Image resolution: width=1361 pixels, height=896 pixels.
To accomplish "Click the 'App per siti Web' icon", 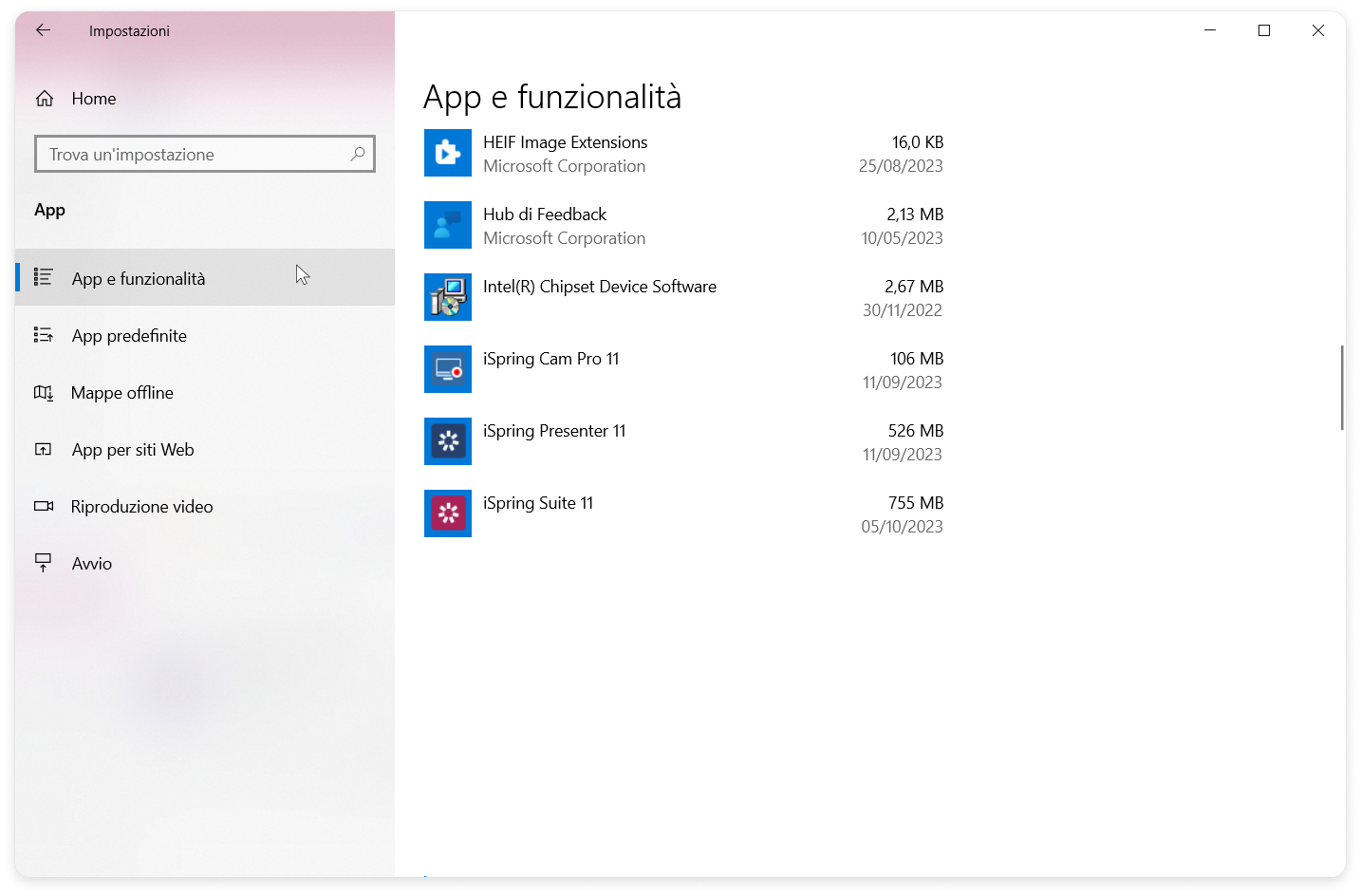I will click(43, 449).
